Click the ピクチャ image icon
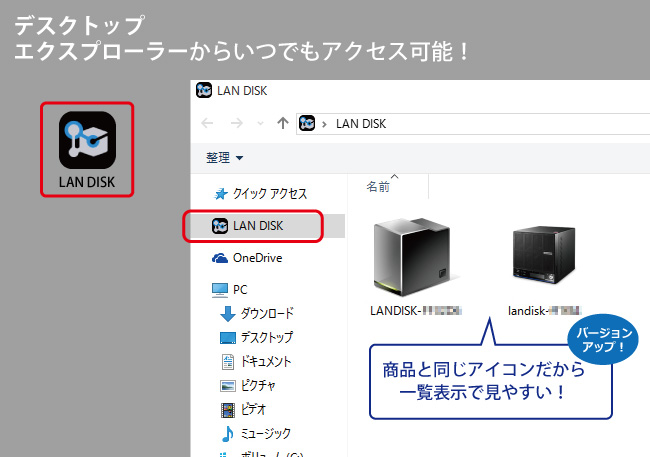Screen dimensions: 650x457 pyautogui.click(x=228, y=386)
